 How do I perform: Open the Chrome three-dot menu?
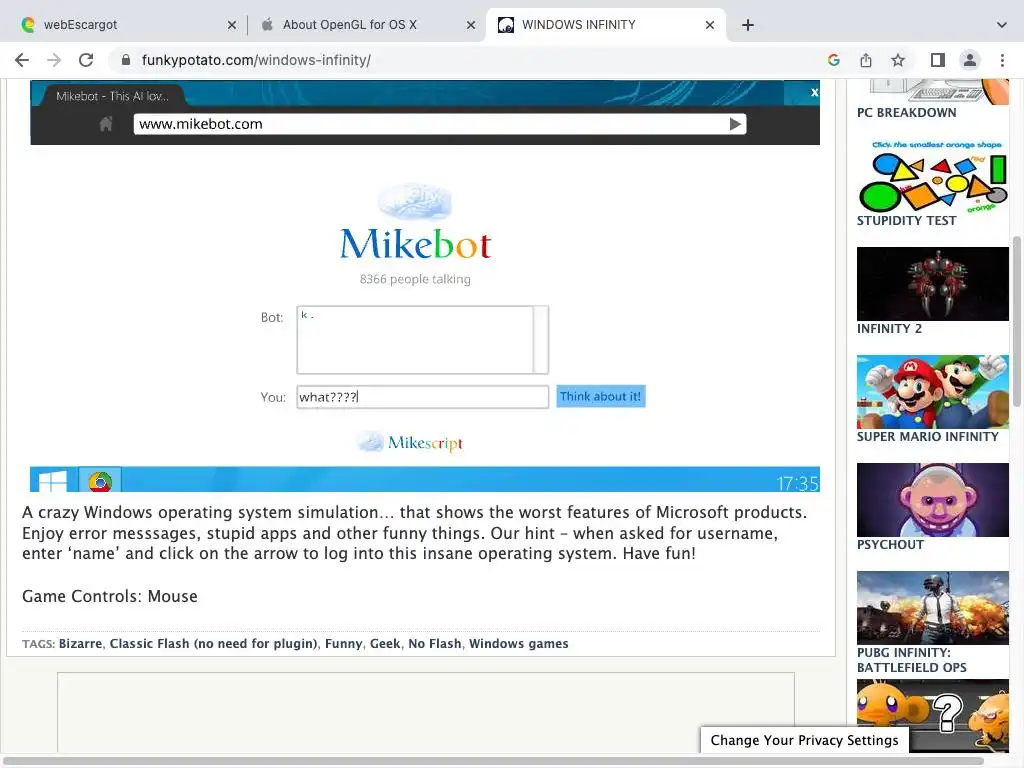pyautogui.click(x=1002, y=60)
